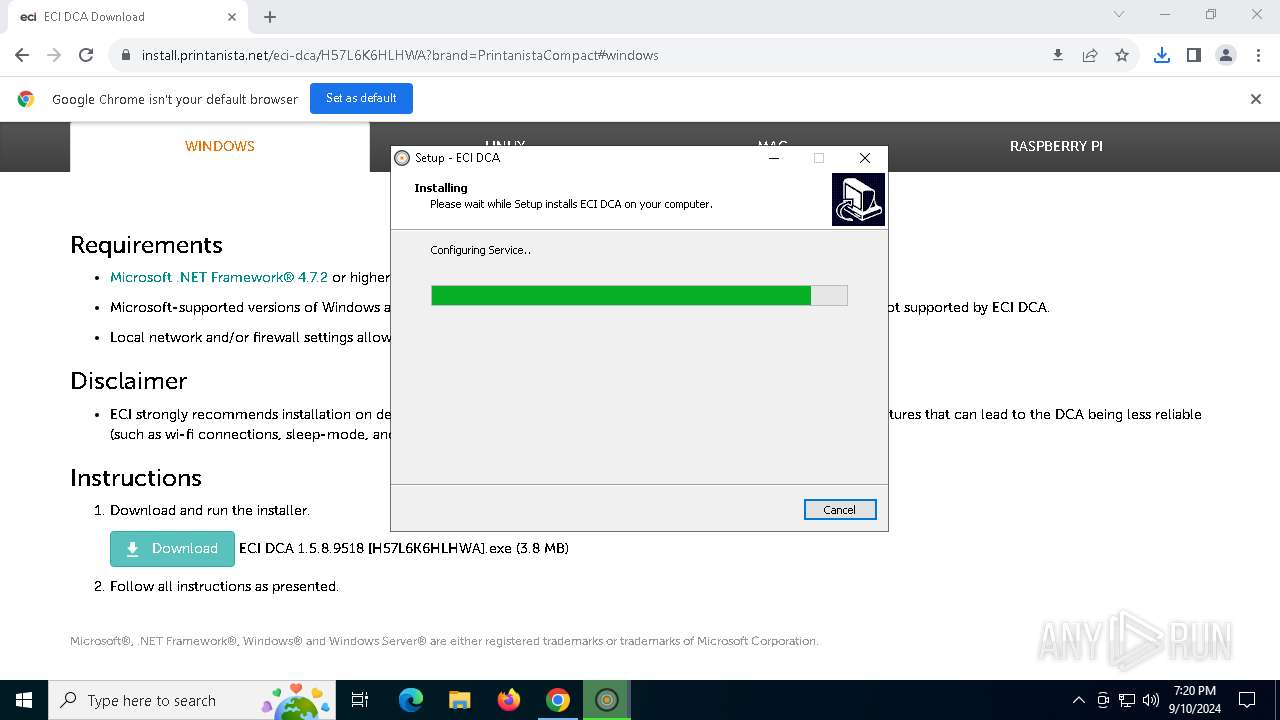Open Chrome profile avatar
The width and height of the screenshot is (1280, 720).
[1226, 55]
